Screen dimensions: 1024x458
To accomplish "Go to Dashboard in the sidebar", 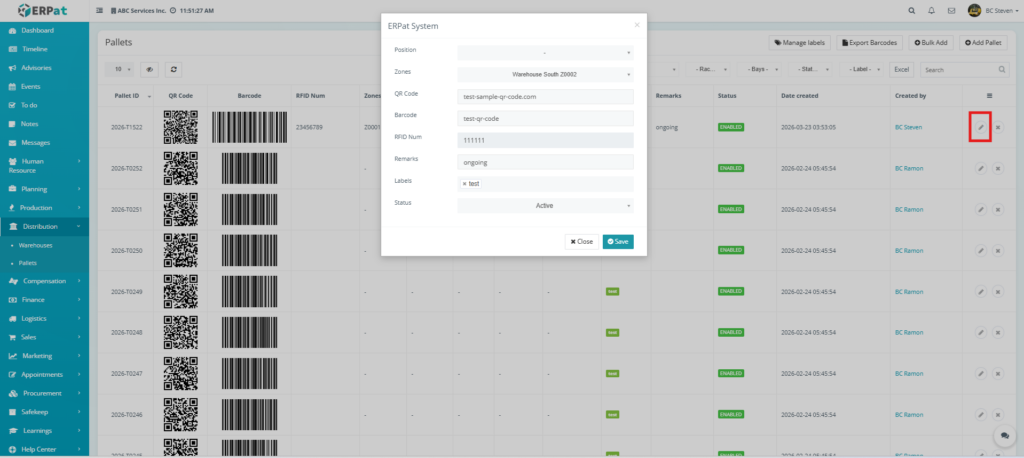I will pos(38,30).
